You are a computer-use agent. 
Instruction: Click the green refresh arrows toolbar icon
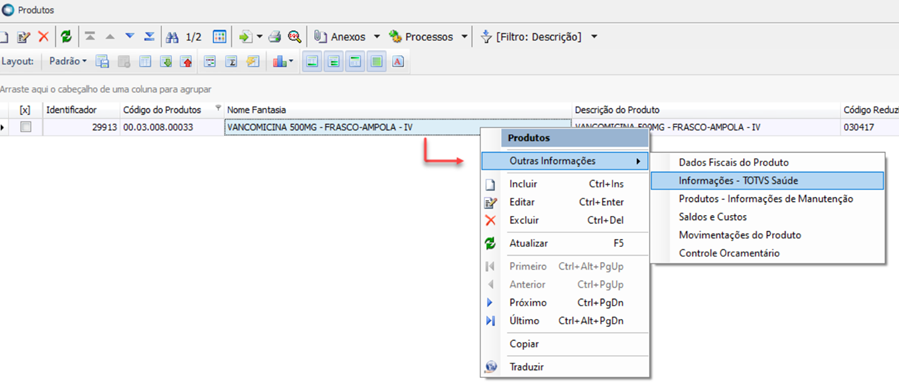coord(67,37)
